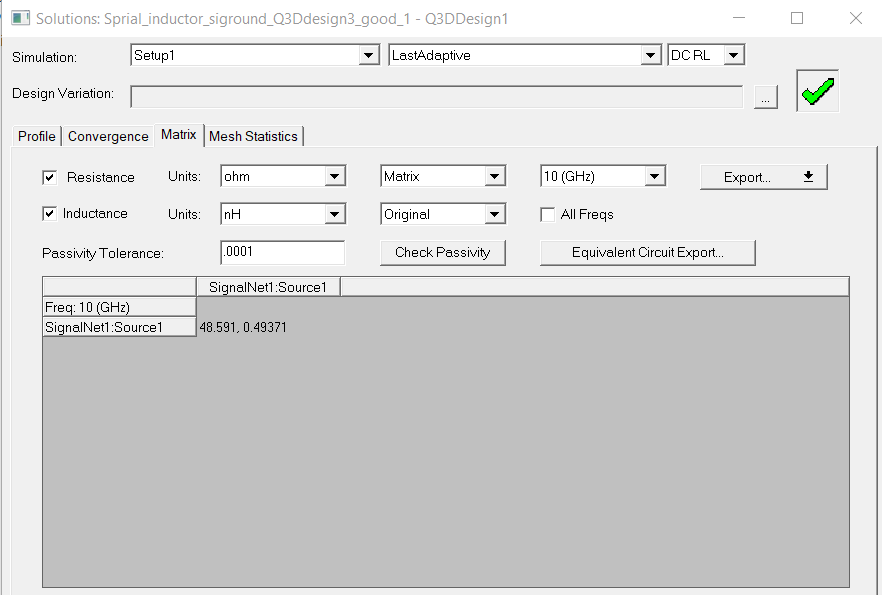Click the Passivity Tolerance input field
The height and width of the screenshot is (595, 882).
[x=282, y=253]
